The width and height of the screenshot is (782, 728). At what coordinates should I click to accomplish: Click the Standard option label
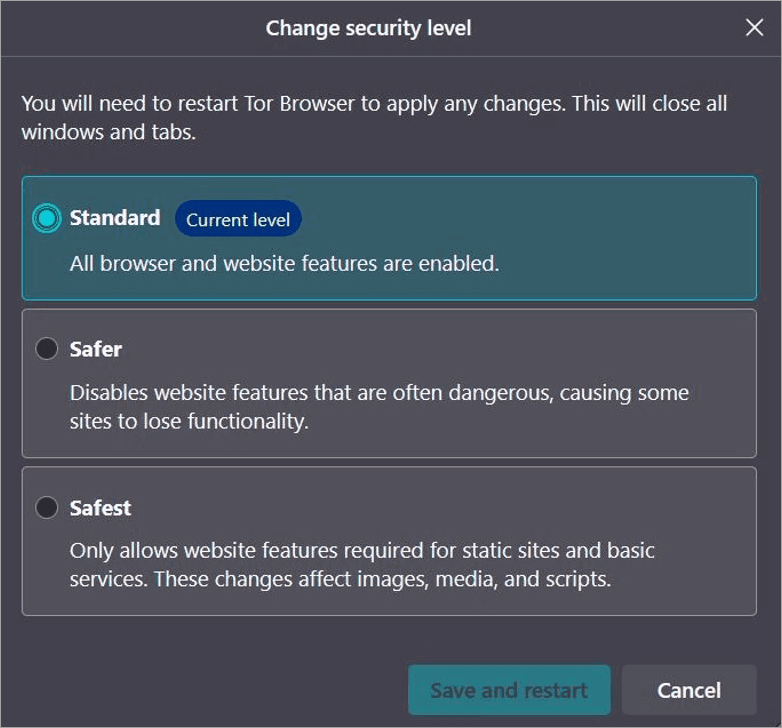pos(115,218)
